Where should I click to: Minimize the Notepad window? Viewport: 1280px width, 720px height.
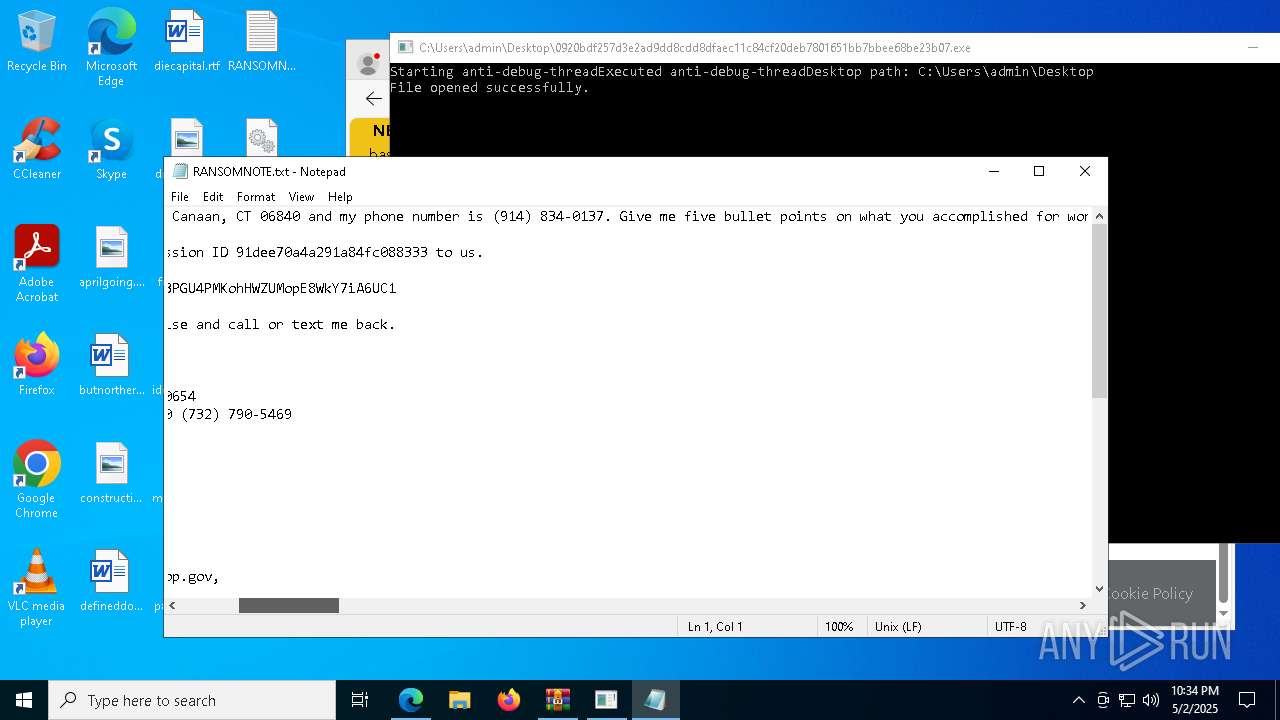pos(993,171)
